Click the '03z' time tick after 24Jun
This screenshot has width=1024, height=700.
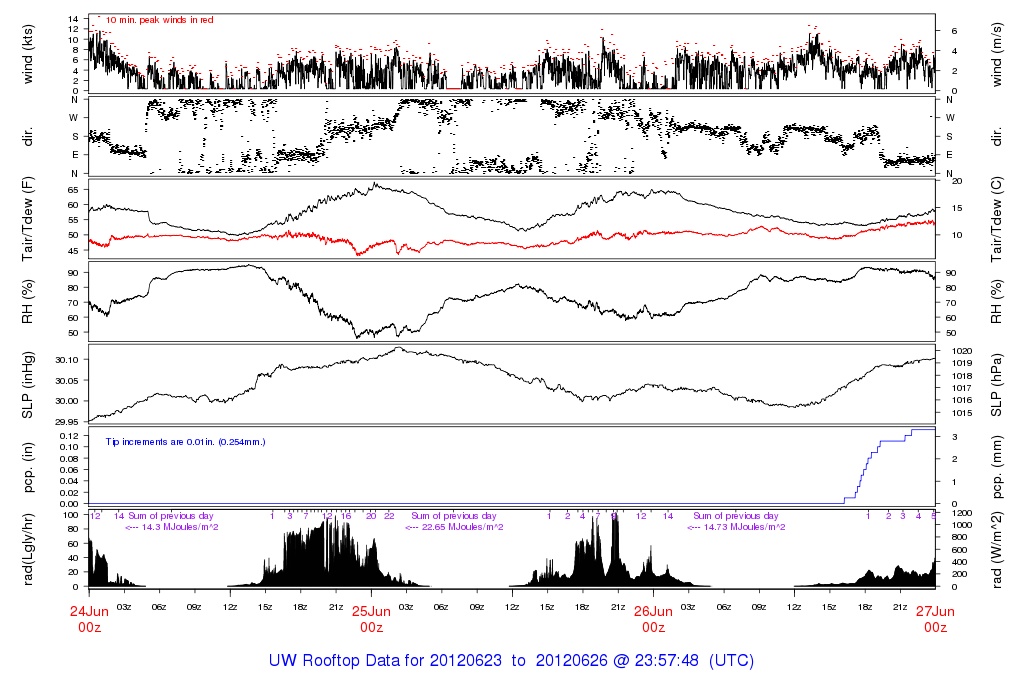[124, 607]
